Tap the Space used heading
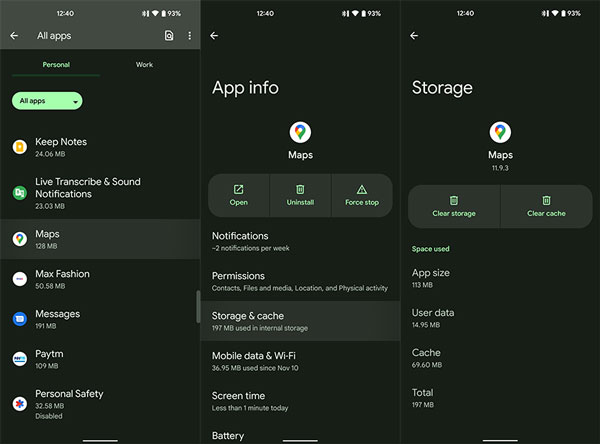Viewport: 600px width, 444px height. (430, 249)
